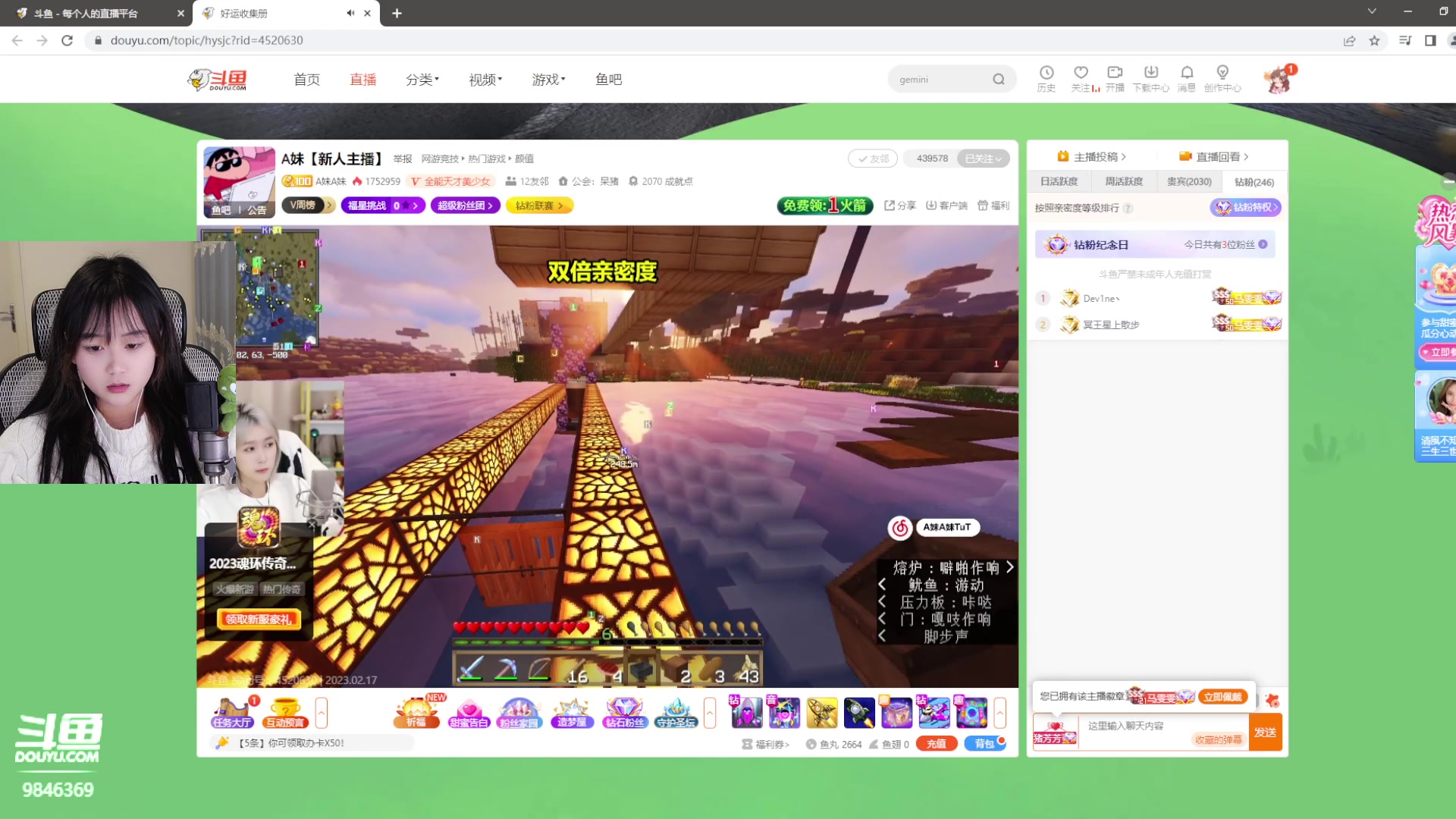Open the 超级粉丝团 pill
Image resolution: width=1456 pixels, height=819 pixels.
(465, 206)
